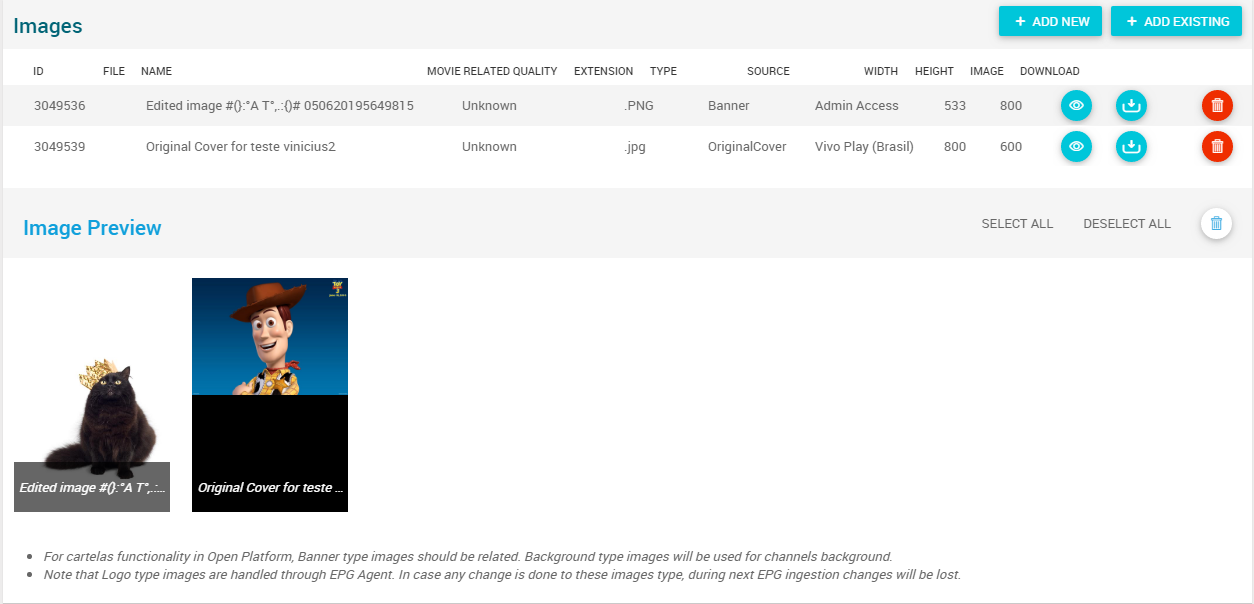Sort by the Name column header
The image size is (1254, 604).
click(x=156, y=71)
